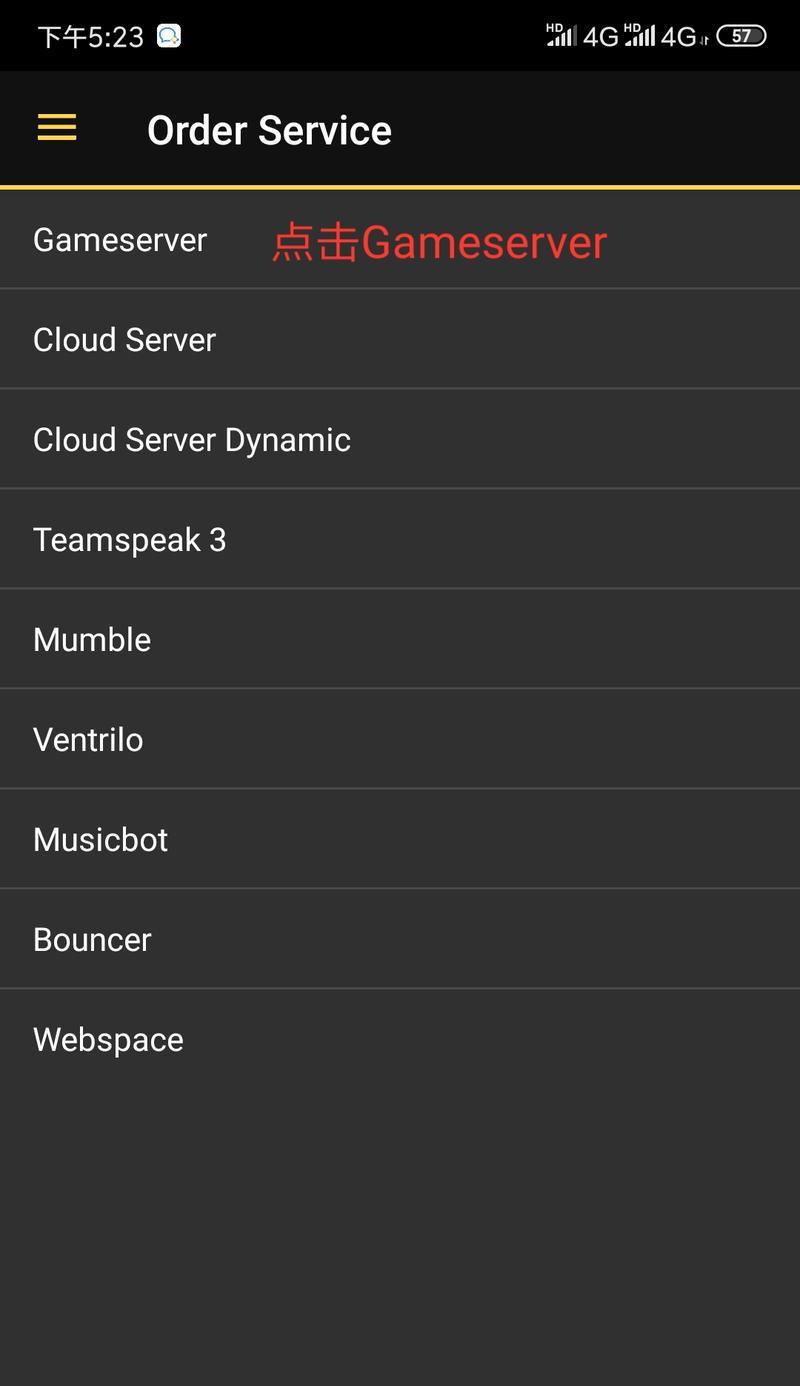Tap the clock time in status bar

click(x=91, y=37)
